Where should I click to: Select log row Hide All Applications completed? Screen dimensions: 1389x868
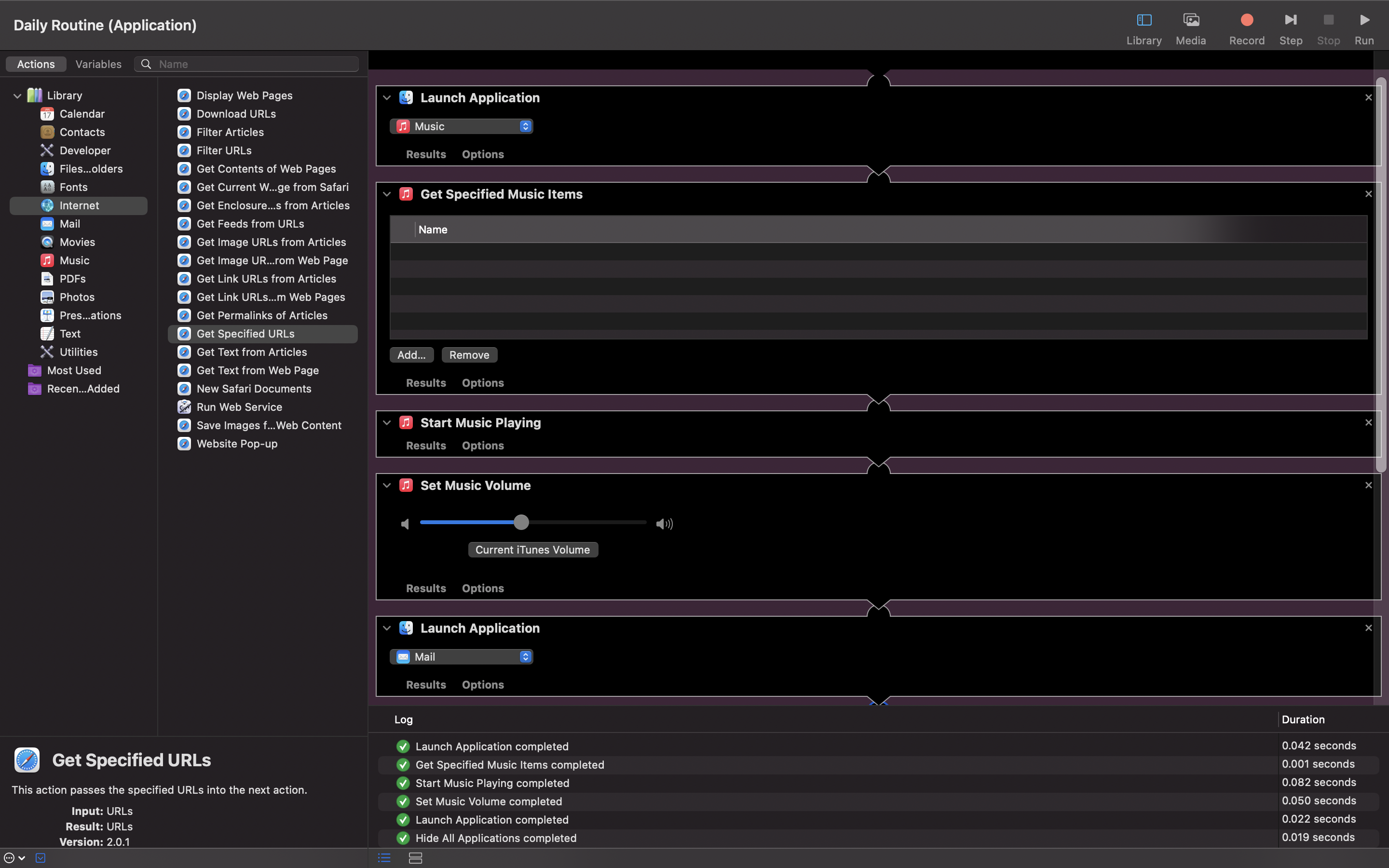[x=878, y=838]
